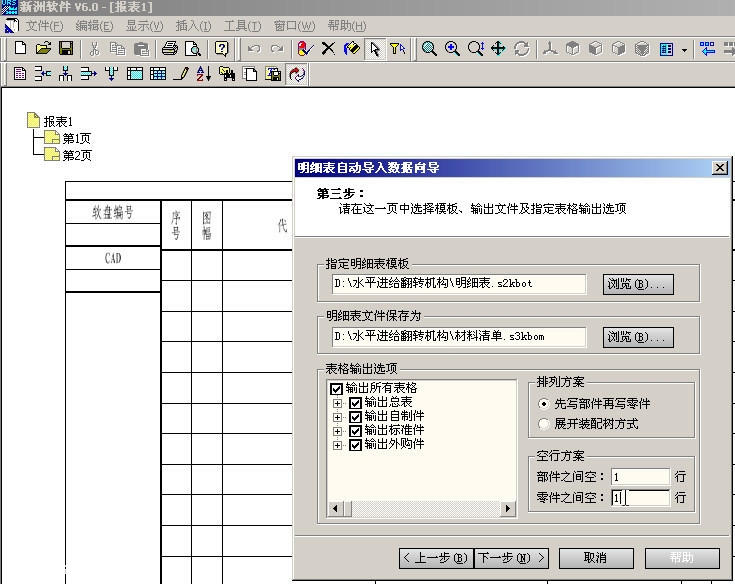735x584 pixels.
Task: Click the 取消 button
Action: (596, 558)
